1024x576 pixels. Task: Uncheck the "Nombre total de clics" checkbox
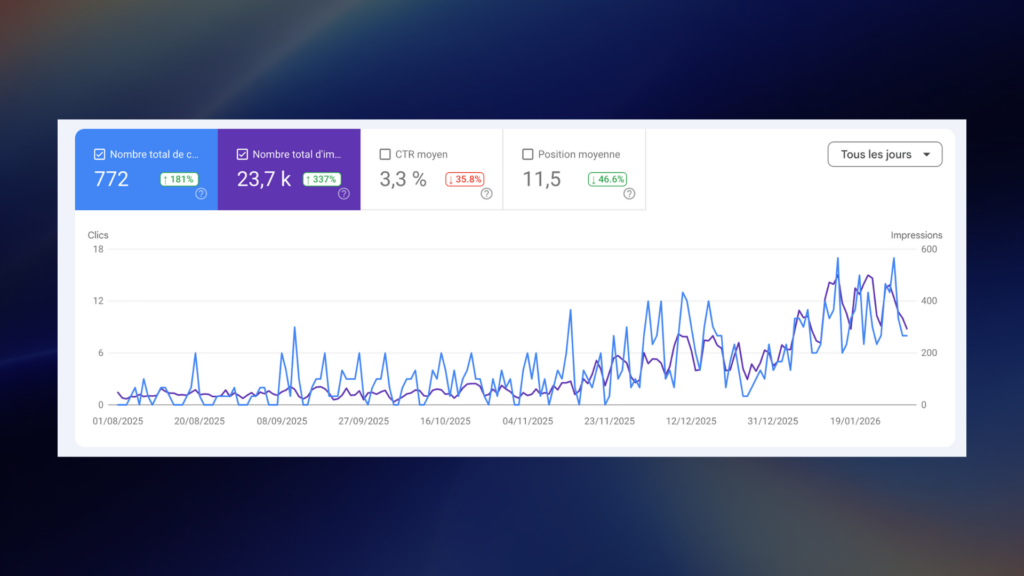pyautogui.click(x=99, y=153)
